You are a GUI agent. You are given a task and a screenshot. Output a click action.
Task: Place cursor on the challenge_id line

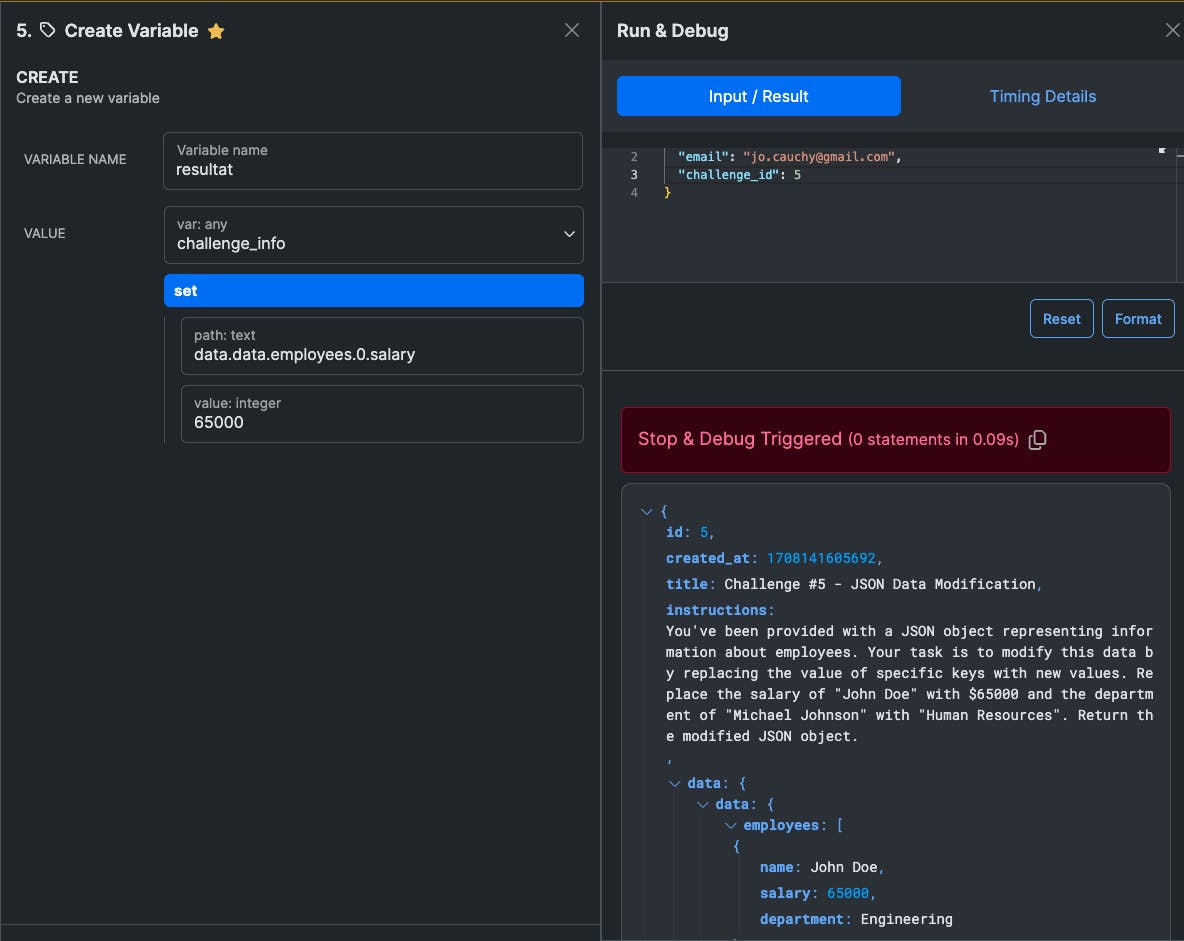point(740,175)
